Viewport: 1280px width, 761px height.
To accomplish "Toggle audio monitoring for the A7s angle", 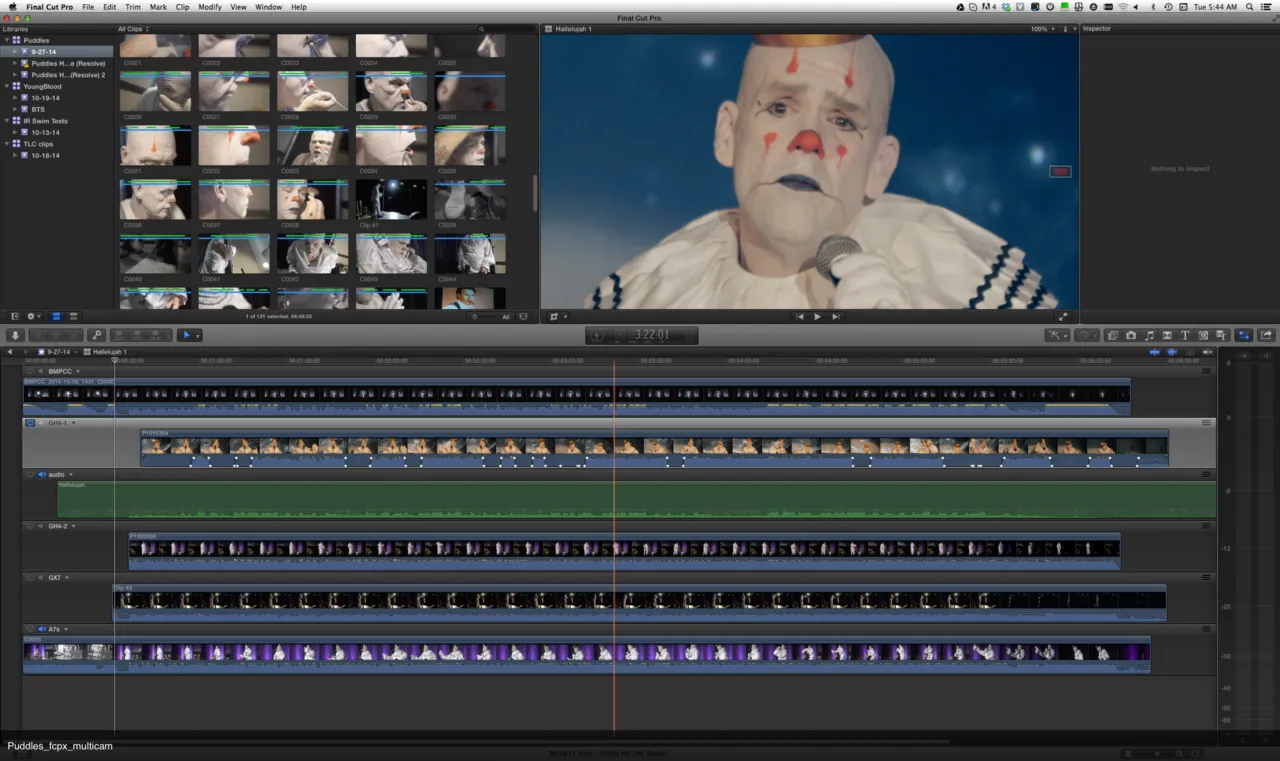I will click(x=41, y=629).
